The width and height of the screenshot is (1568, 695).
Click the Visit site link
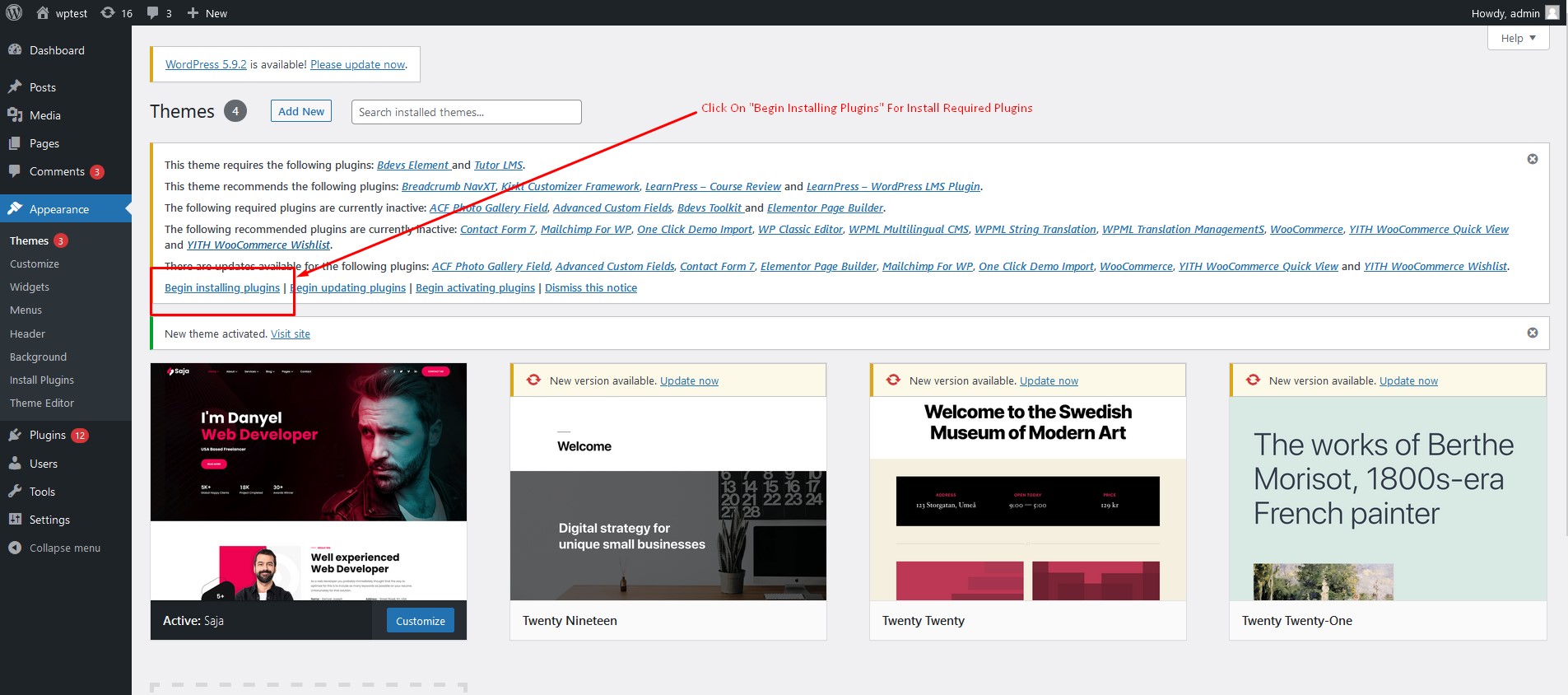tap(291, 334)
